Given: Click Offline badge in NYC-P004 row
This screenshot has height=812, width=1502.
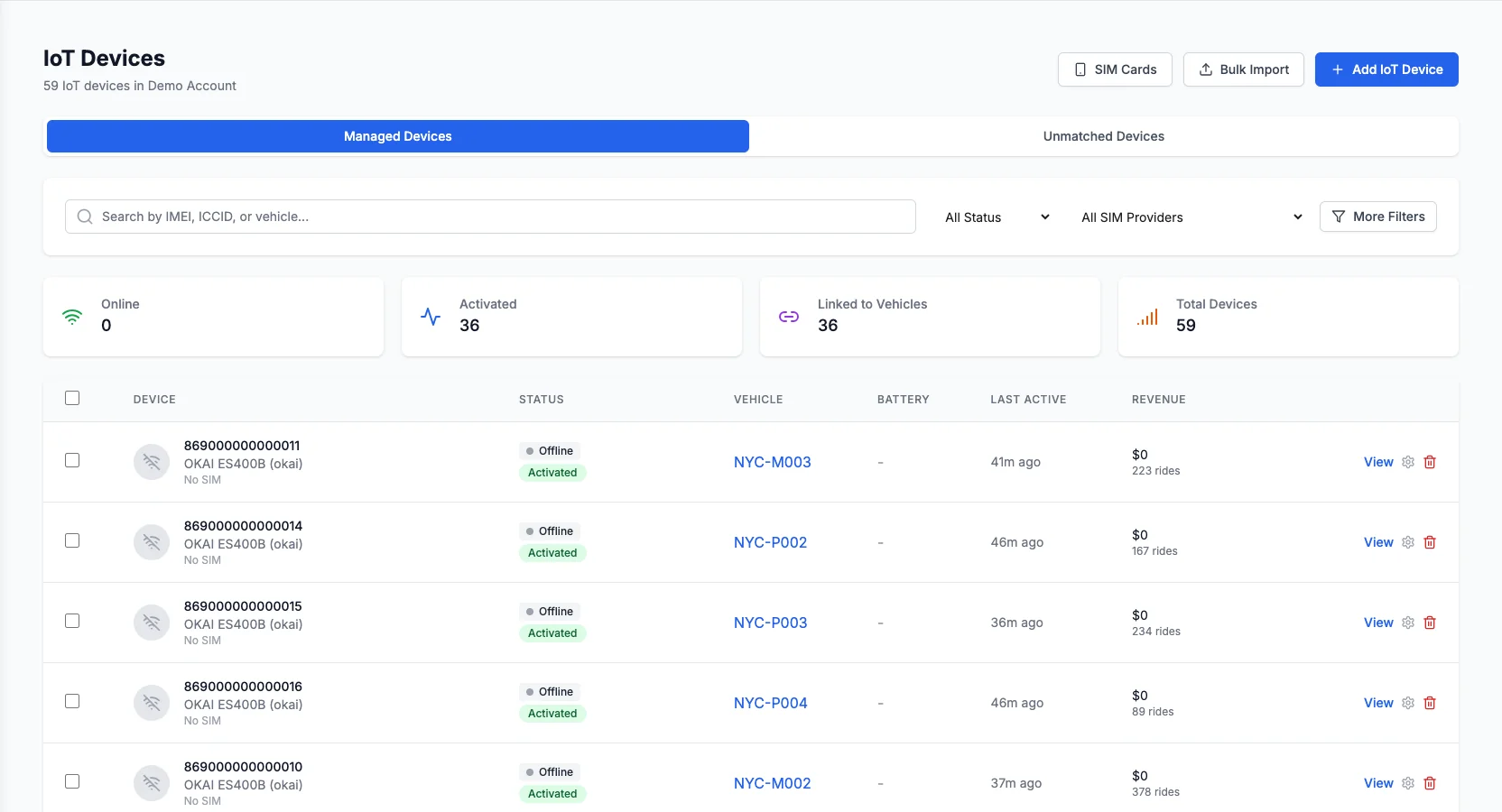Looking at the screenshot, I should pos(550,692).
